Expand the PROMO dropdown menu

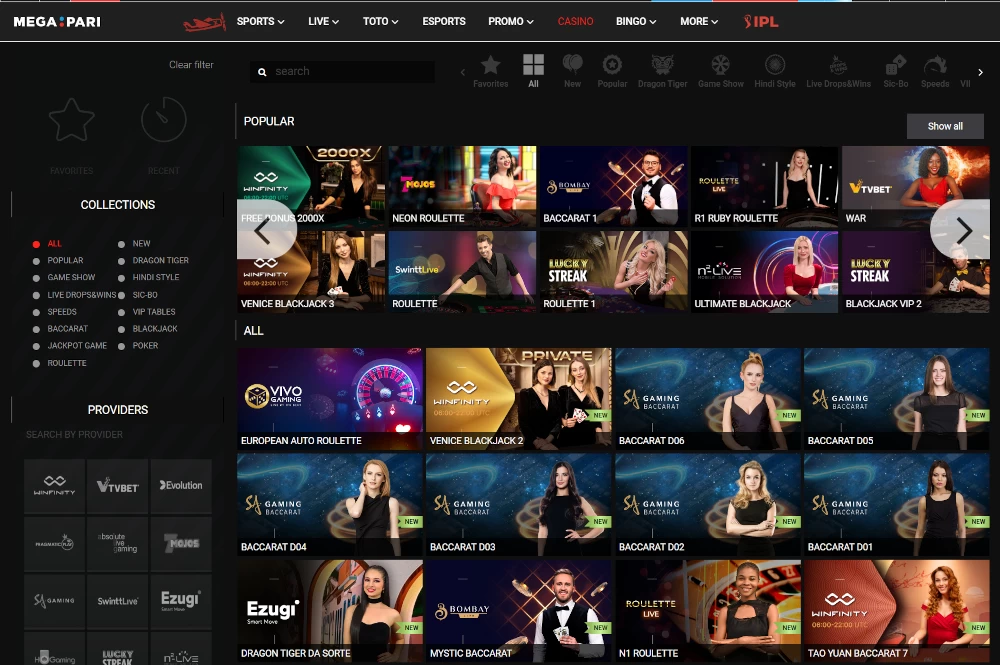point(511,22)
